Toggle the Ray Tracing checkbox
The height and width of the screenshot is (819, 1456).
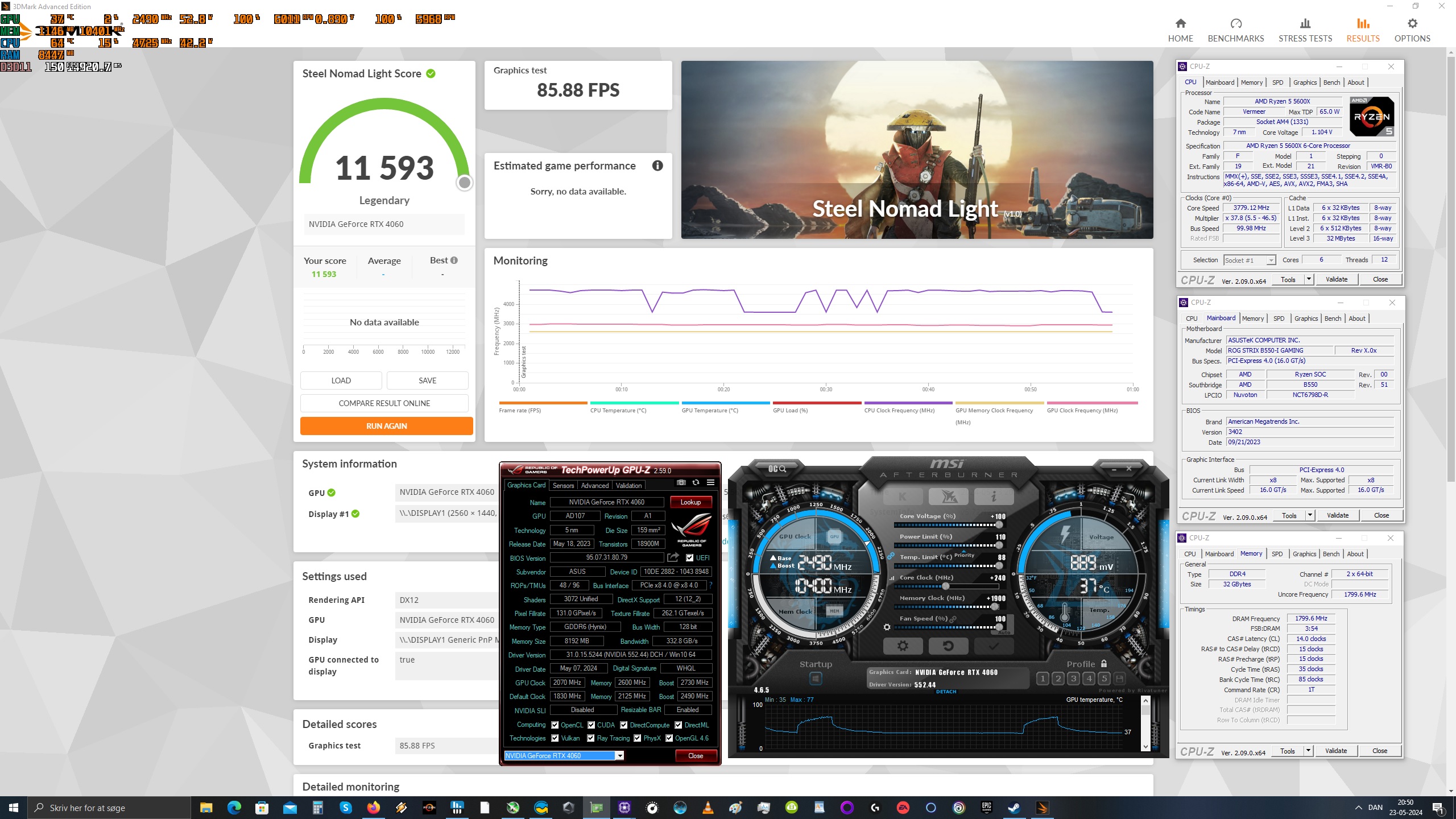pos(591,738)
